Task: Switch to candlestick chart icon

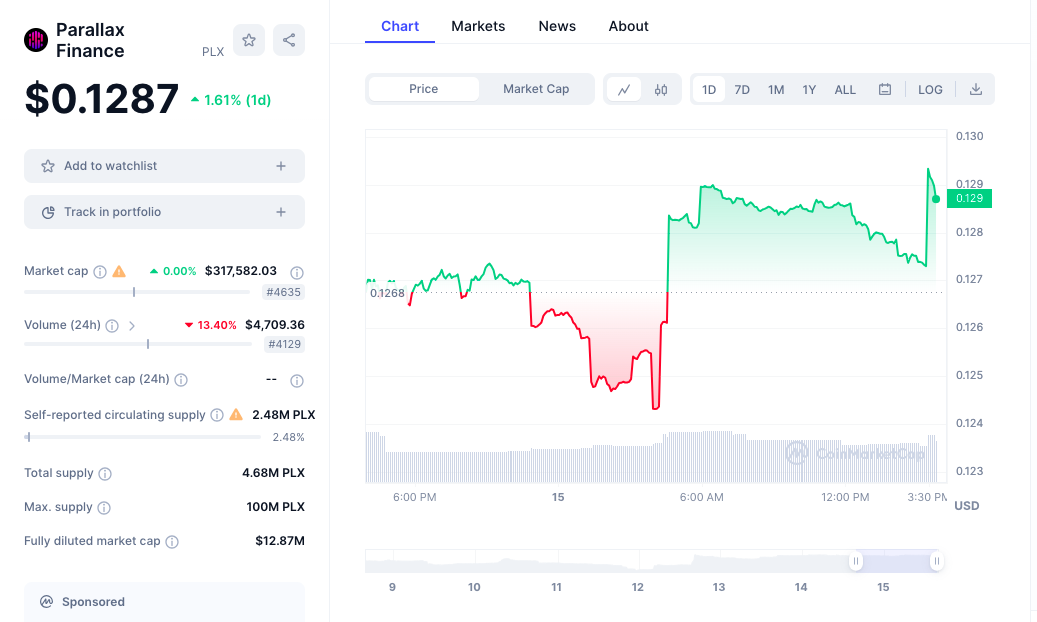Action: click(x=661, y=89)
